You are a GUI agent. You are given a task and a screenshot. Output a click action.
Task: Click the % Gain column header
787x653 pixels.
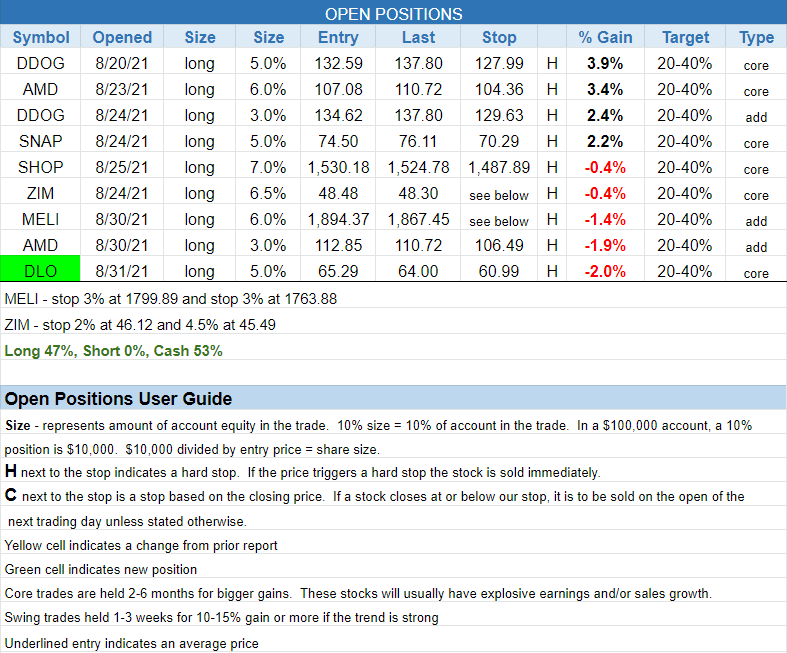(x=605, y=37)
